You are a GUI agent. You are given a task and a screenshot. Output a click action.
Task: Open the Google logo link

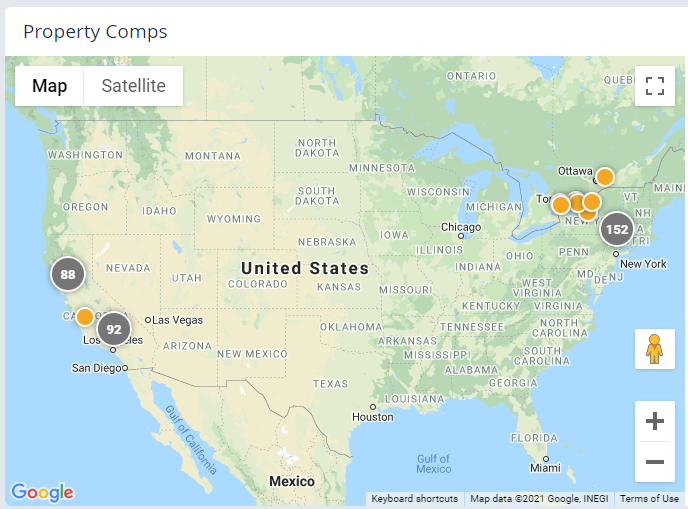click(43, 492)
